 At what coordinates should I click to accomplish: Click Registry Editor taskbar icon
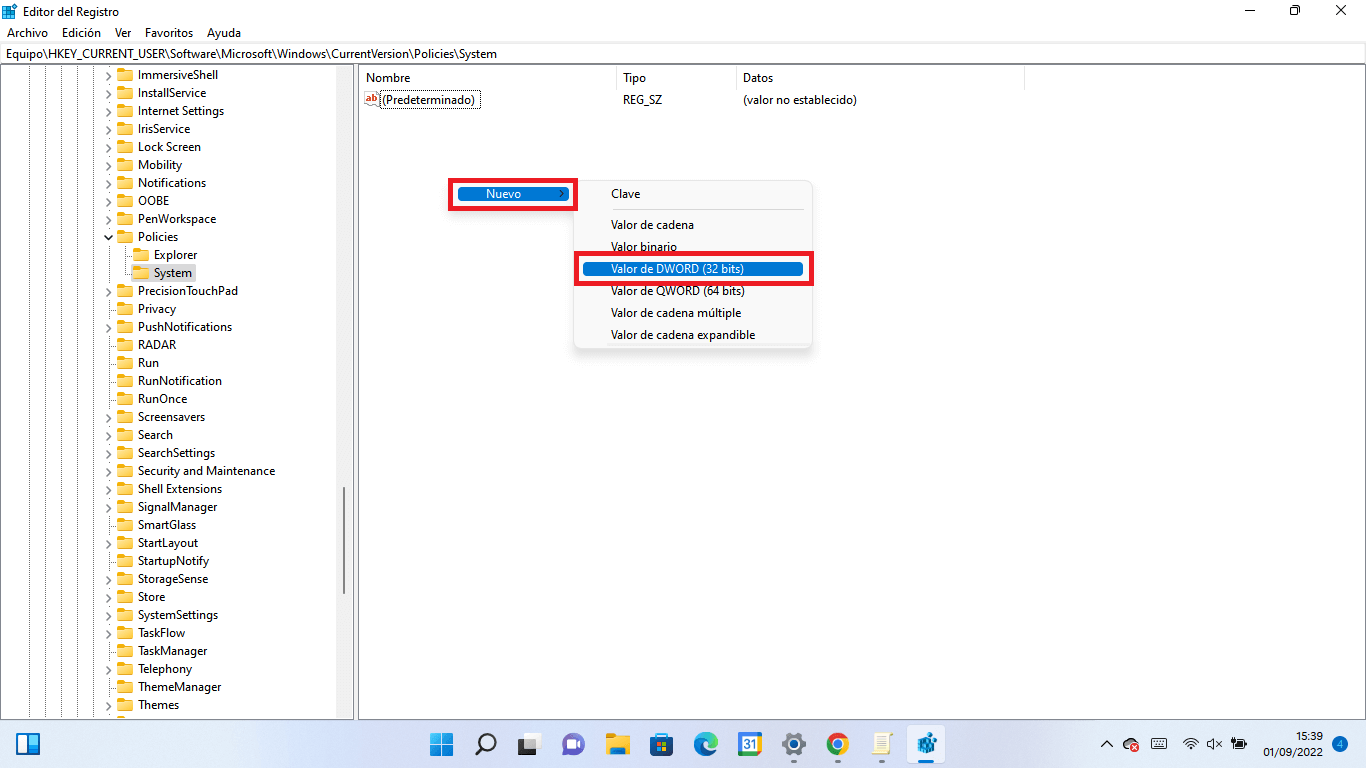click(x=926, y=744)
